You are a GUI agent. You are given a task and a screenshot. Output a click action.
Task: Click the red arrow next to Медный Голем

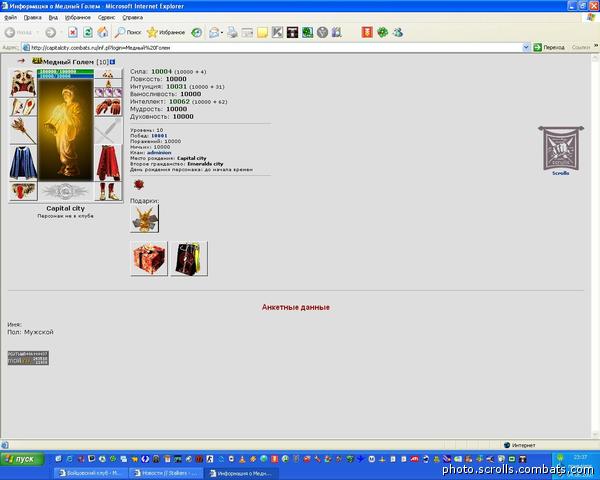[21, 61]
